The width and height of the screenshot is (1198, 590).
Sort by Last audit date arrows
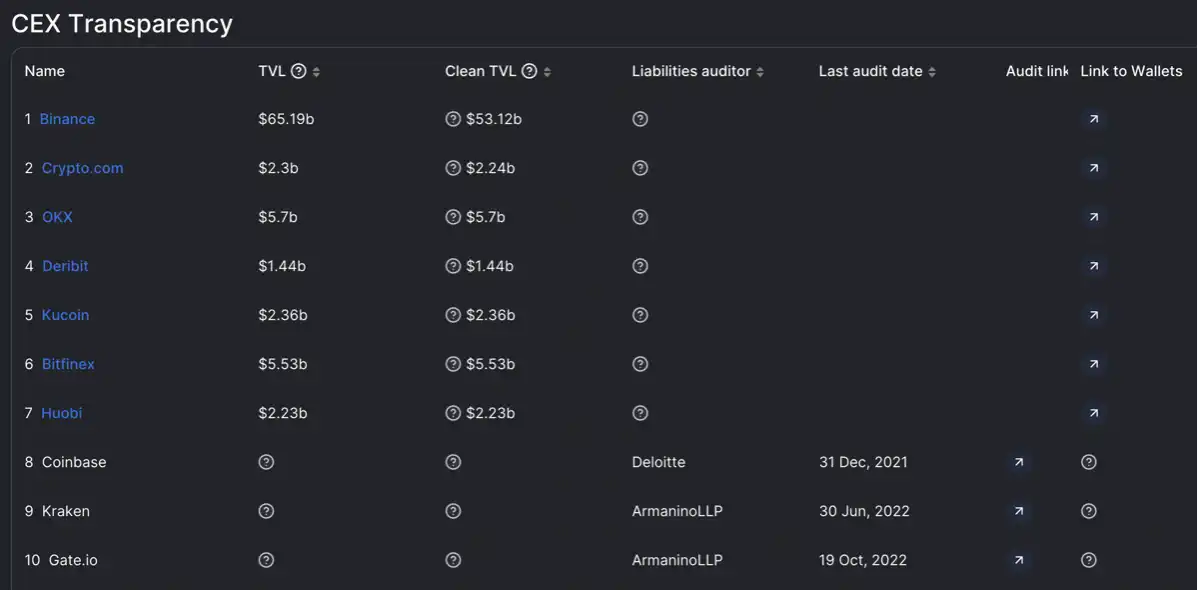[932, 72]
